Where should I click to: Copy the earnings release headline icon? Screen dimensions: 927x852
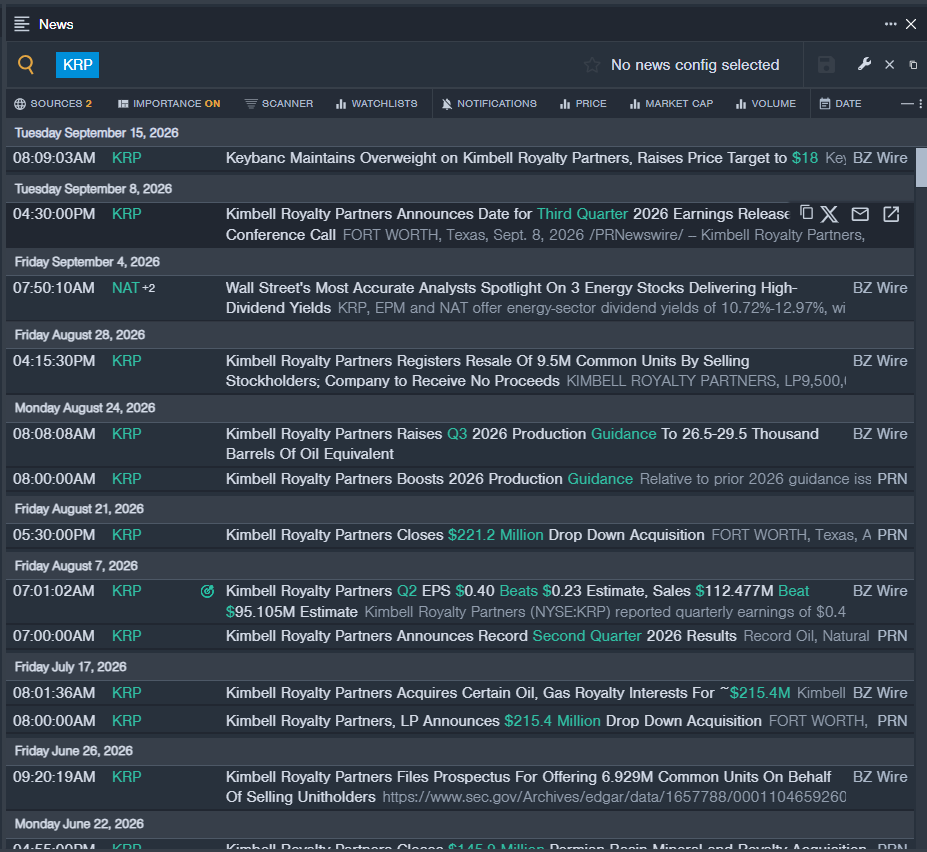[x=806, y=212]
